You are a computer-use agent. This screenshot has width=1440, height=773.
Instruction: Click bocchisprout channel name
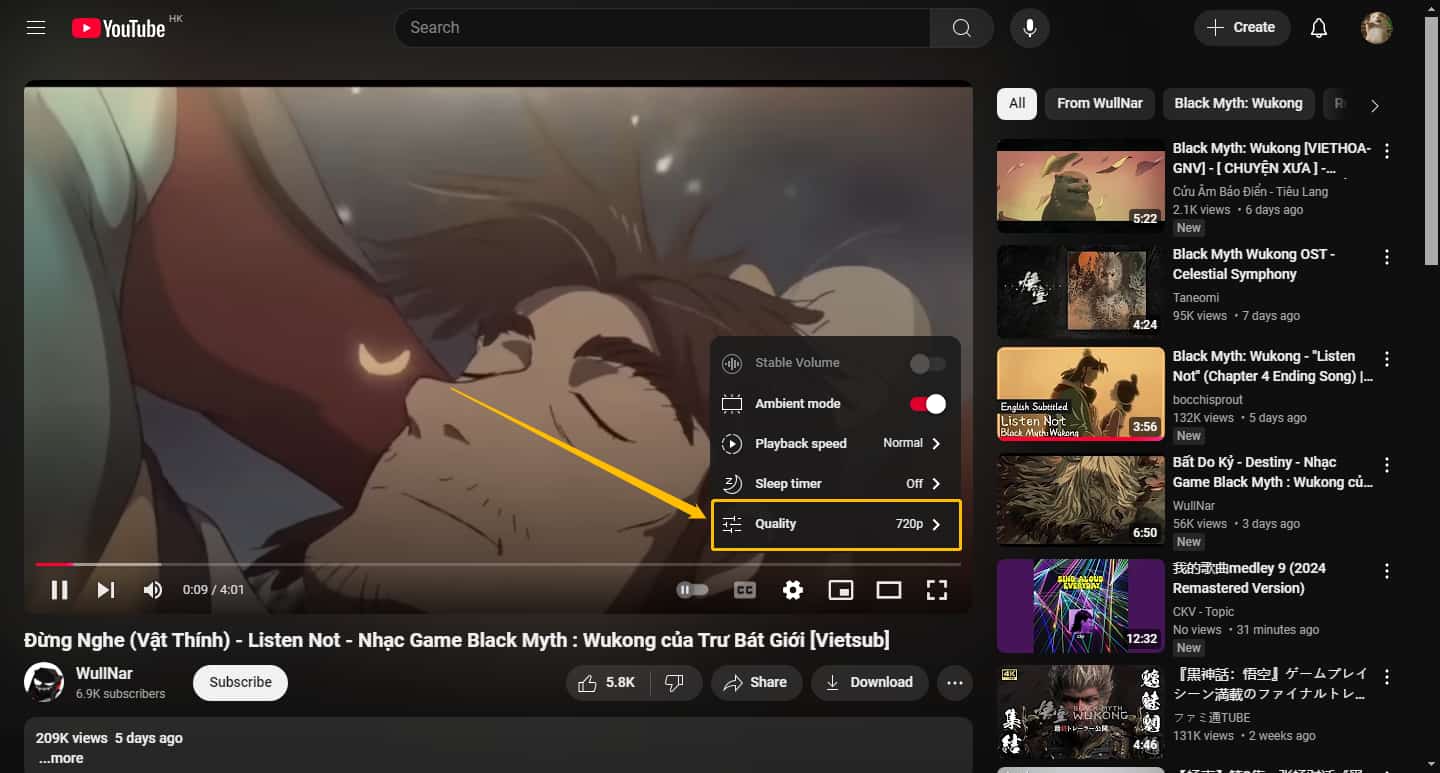pyautogui.click(x=1208, y=399)
